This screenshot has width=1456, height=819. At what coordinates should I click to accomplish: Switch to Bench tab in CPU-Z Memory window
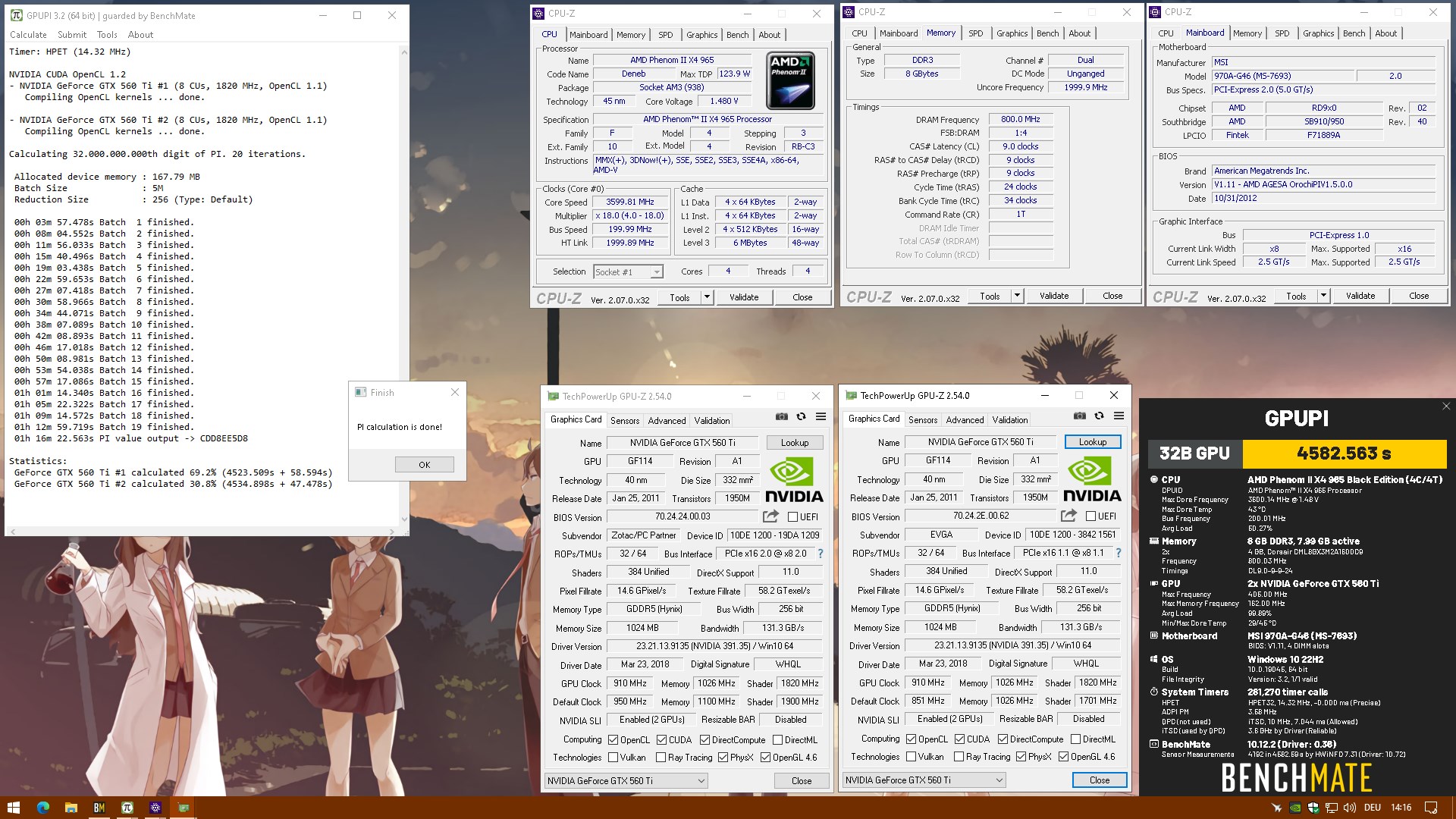1047,33
